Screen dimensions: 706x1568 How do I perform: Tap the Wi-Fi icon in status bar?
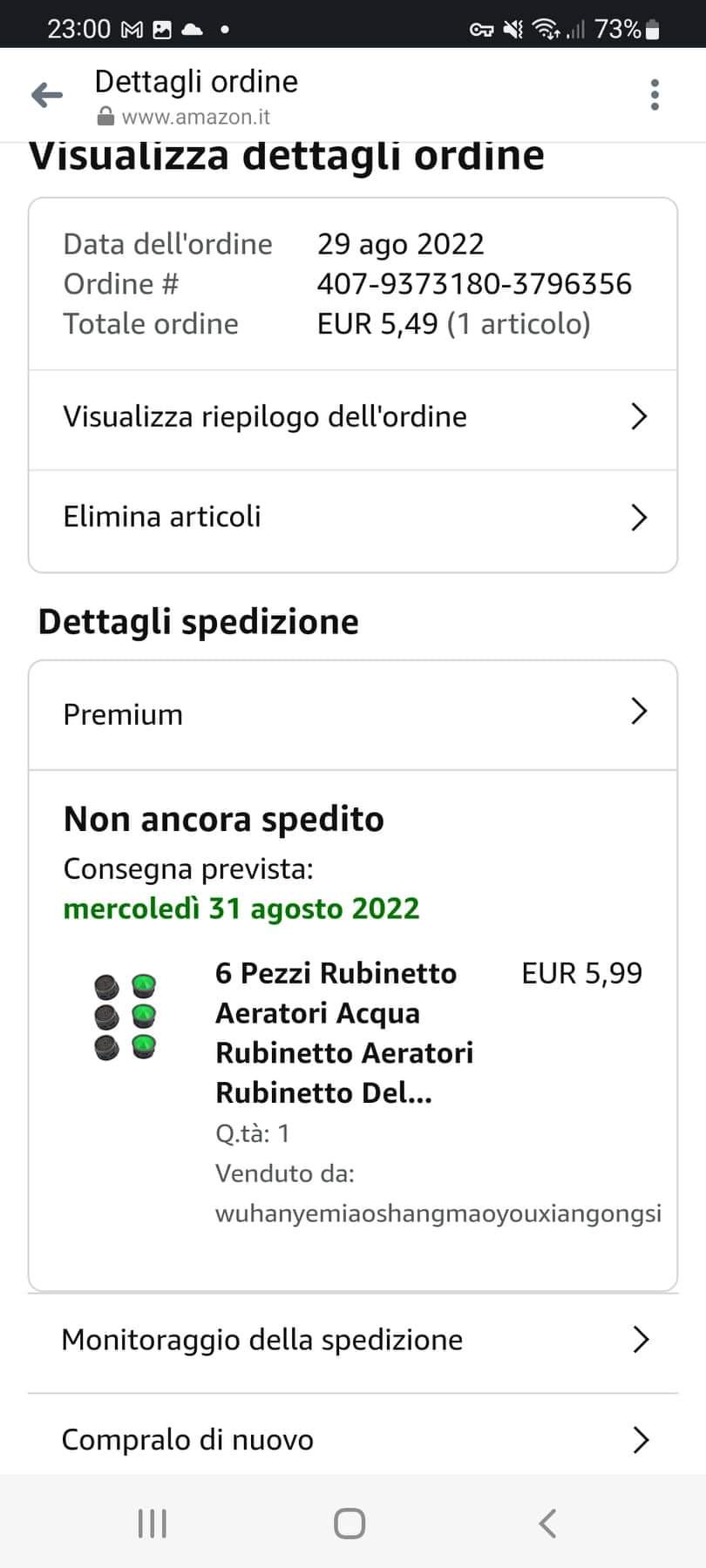pyautogui.click(x=546, y=30)
